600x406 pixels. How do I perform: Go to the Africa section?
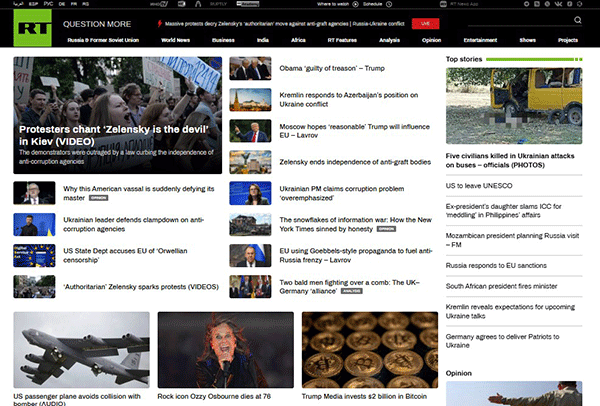click(x=298, y=40)
